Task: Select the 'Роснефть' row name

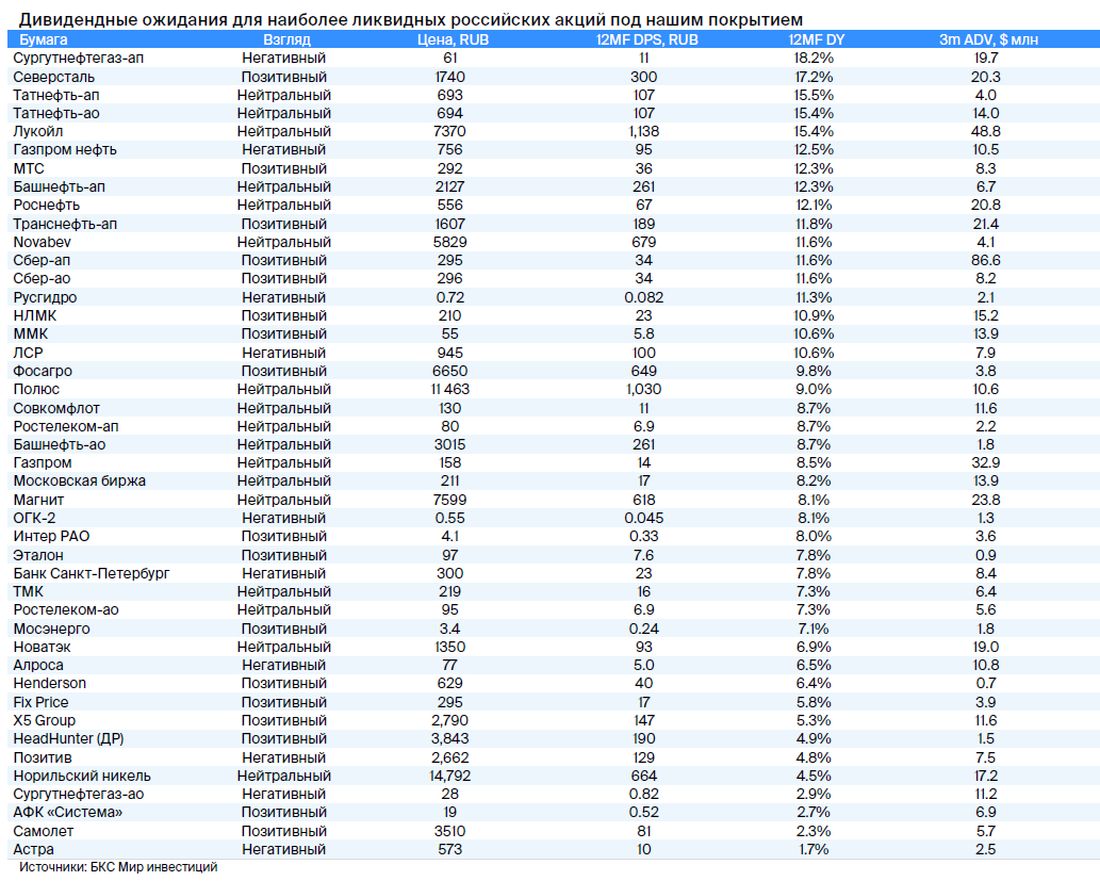Action: (x=46, y=206)
